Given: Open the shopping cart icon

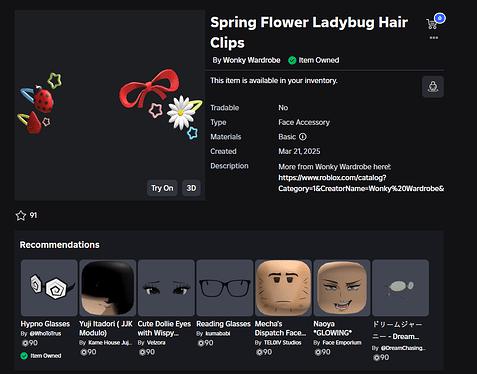Looking at the screenshot, I should (x=432, y=24).
